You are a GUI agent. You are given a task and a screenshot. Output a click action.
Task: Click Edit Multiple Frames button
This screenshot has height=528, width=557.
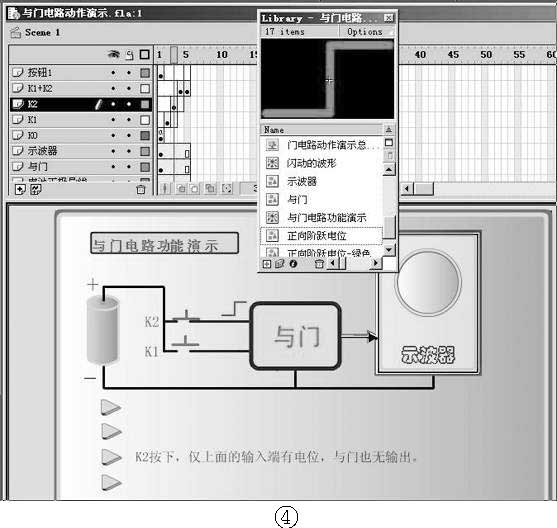click(x=210, y=188)
